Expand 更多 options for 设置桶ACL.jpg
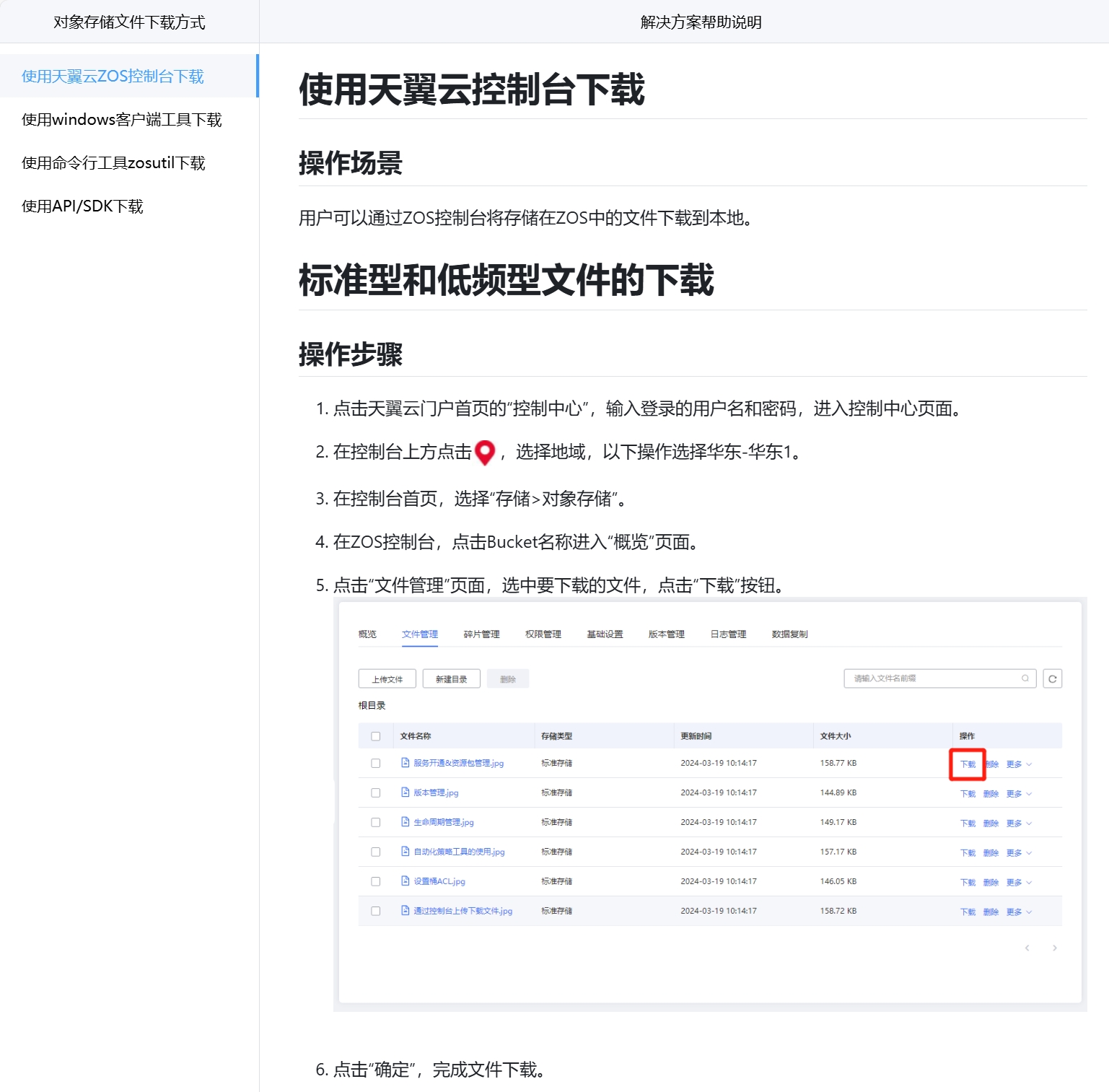This screenshot has height=1092, width=1109. (x=1019, y=883)
